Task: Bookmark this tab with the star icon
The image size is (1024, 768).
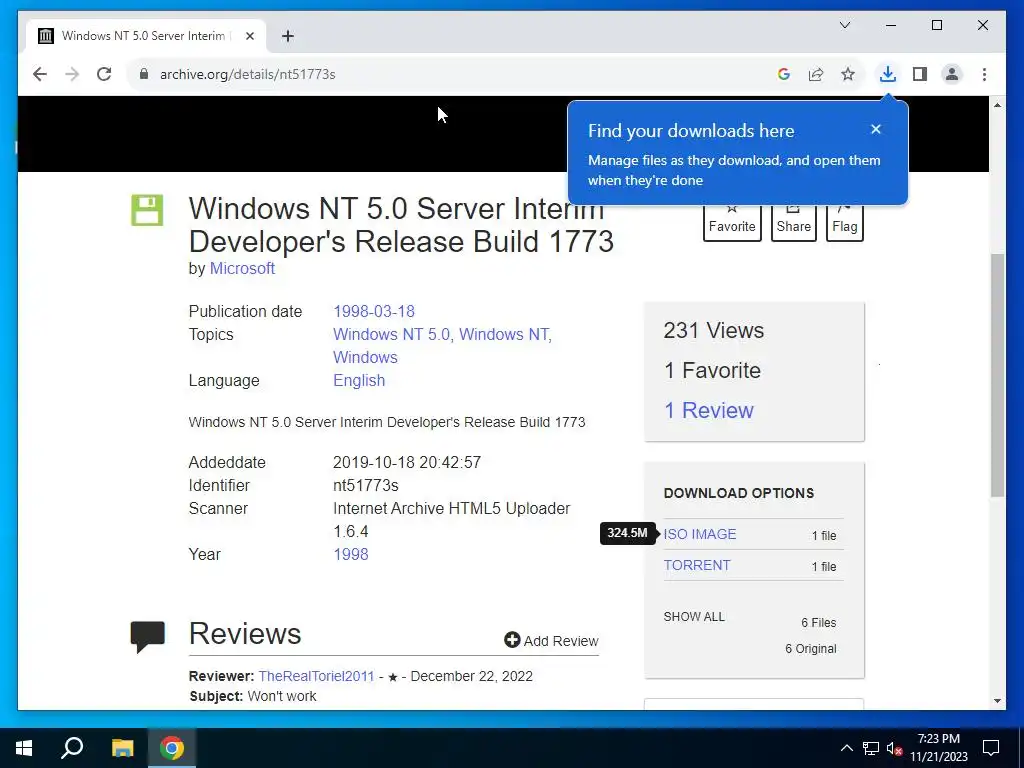Action: coord(848,74)
